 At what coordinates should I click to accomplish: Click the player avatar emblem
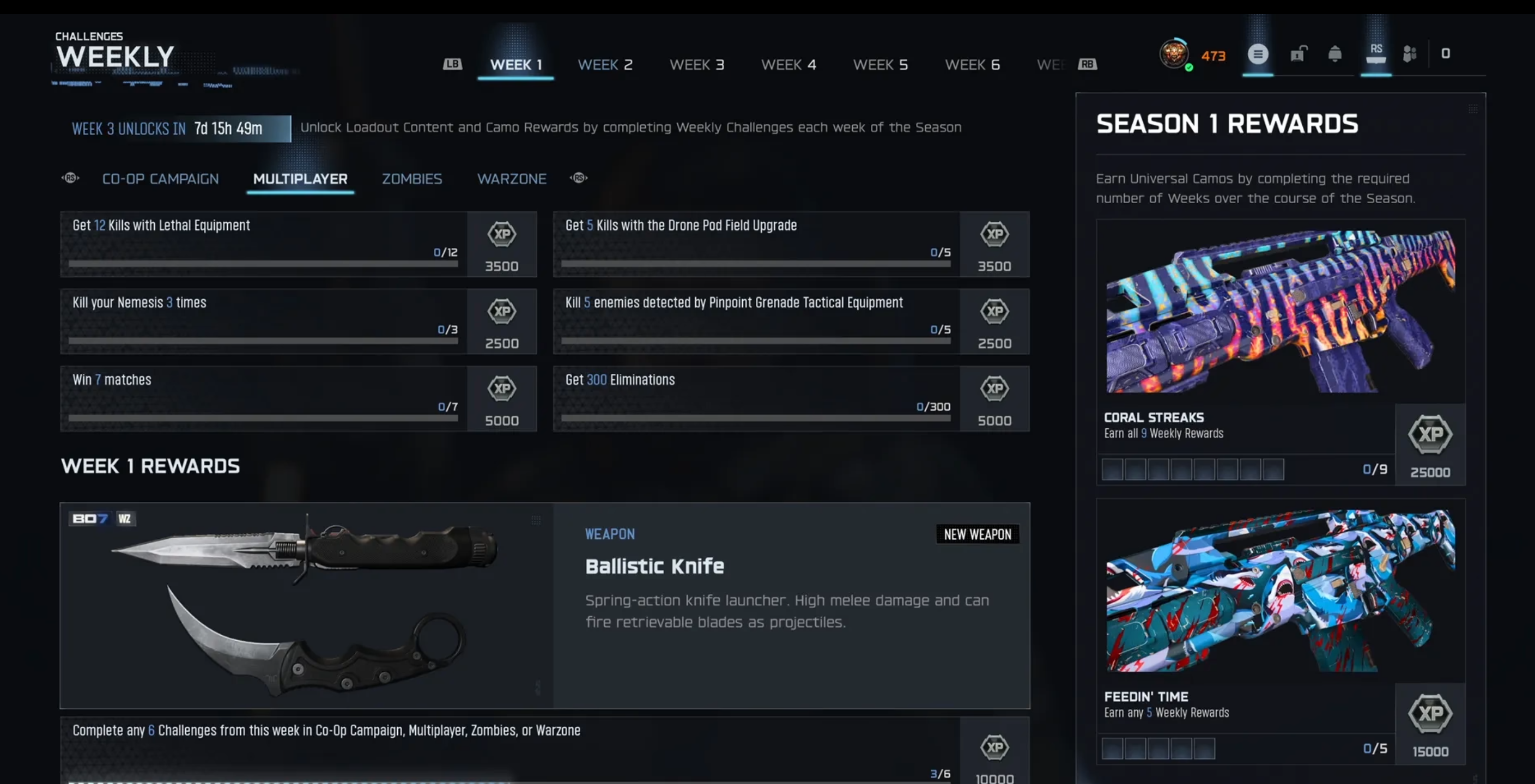[1174, 53]
